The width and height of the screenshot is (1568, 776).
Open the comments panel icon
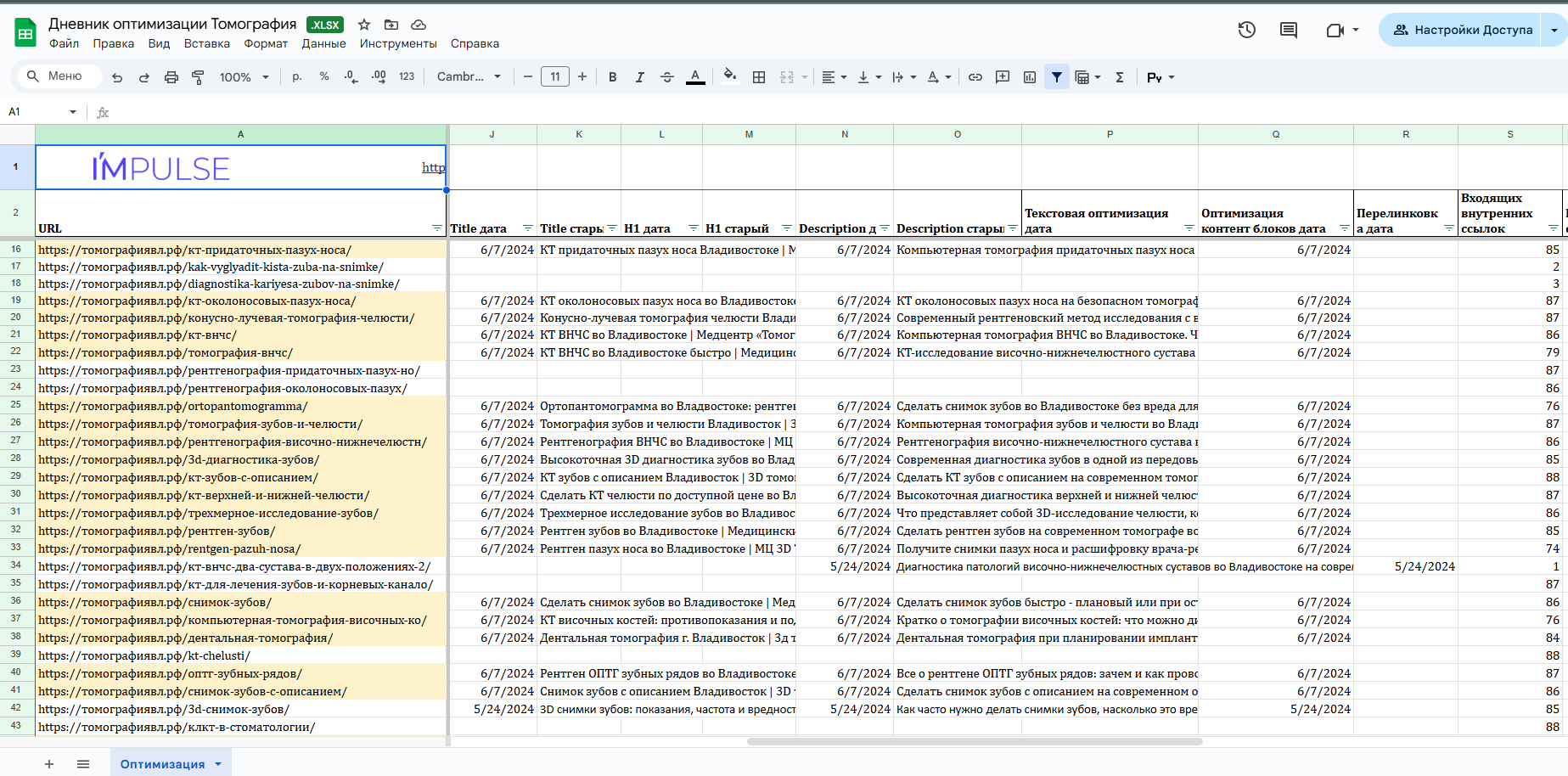point(1289,30)
